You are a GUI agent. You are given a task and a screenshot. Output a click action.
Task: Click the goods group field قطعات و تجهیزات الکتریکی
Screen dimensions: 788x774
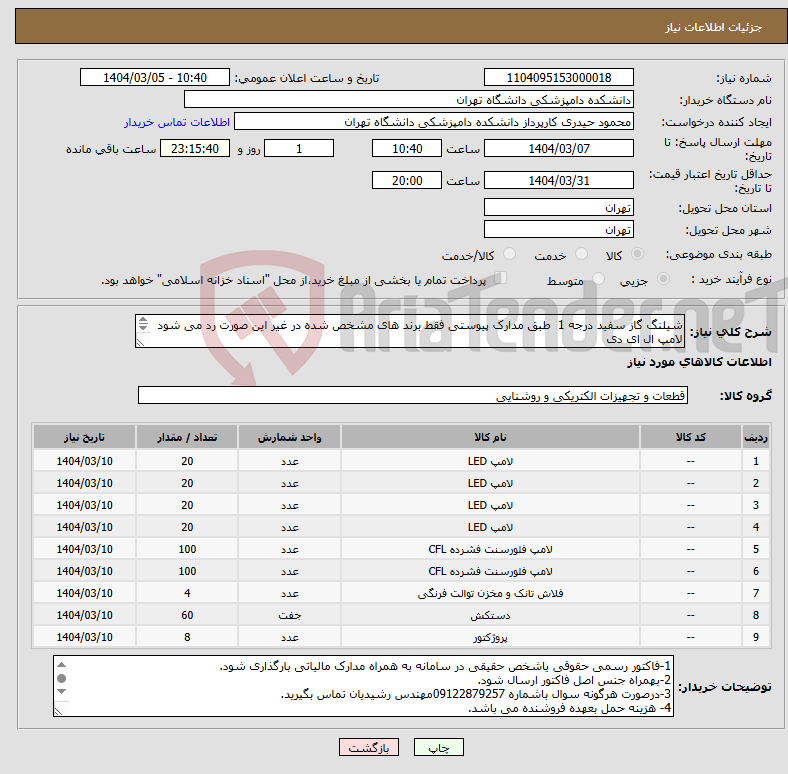coord(413,395)
